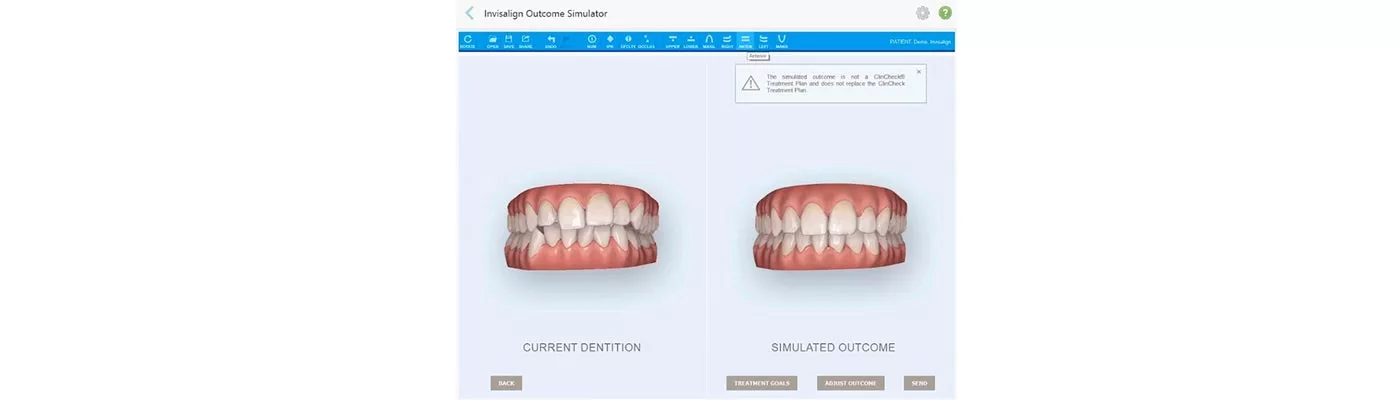Click the Rotate tool icon

tap(467, 41)
